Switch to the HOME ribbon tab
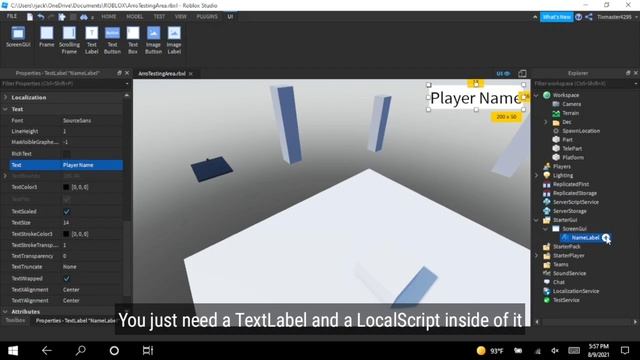Image resolution: width=640 pixels, height=360 pixels. tap(109, 17)
